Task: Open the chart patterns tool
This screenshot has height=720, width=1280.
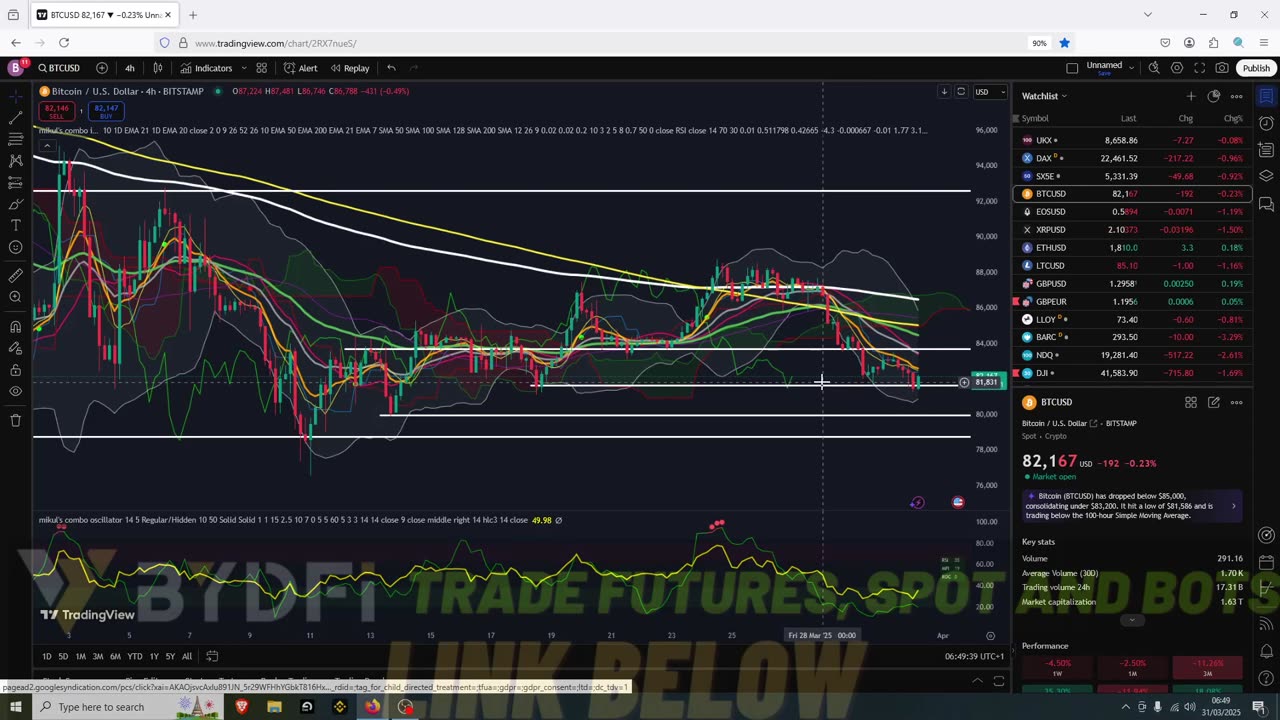Action: click(x=15, y=161)
